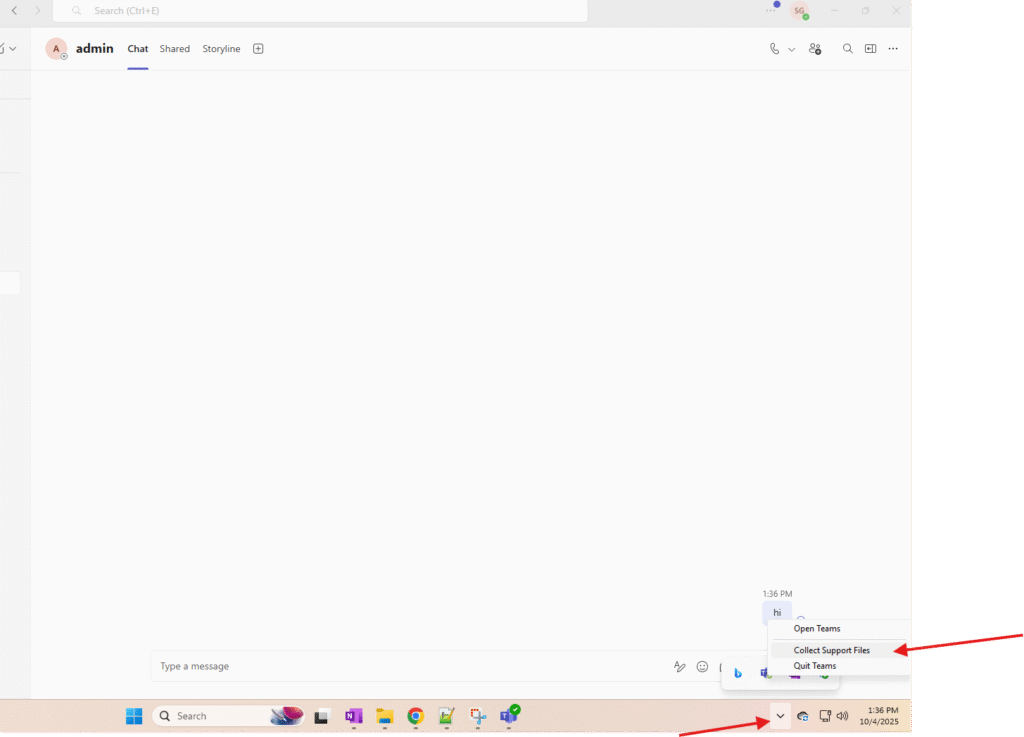Image resolution: width=1024 pixels, height=737 pixels.
Task: Click Quit Teams in context menu
Action: click(814, 666)
